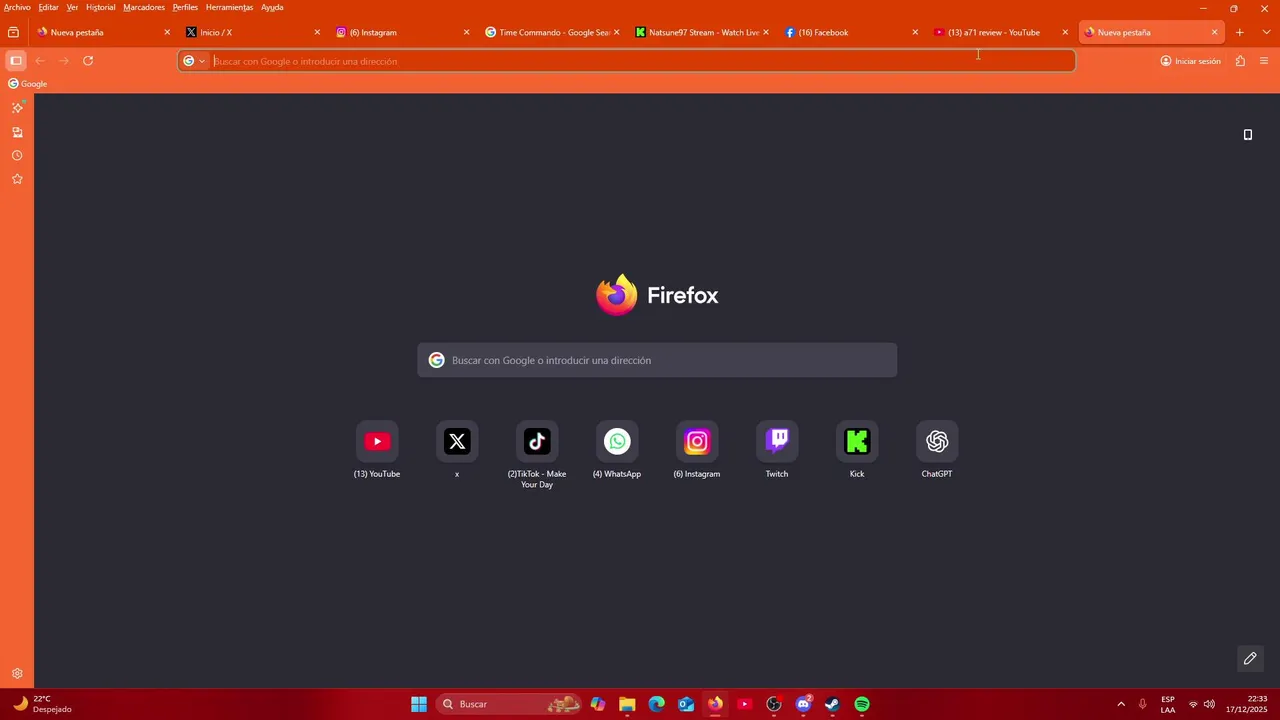Open the Marcadores menu
Viewport: 1280px width, 720px height.
point(144,7)
